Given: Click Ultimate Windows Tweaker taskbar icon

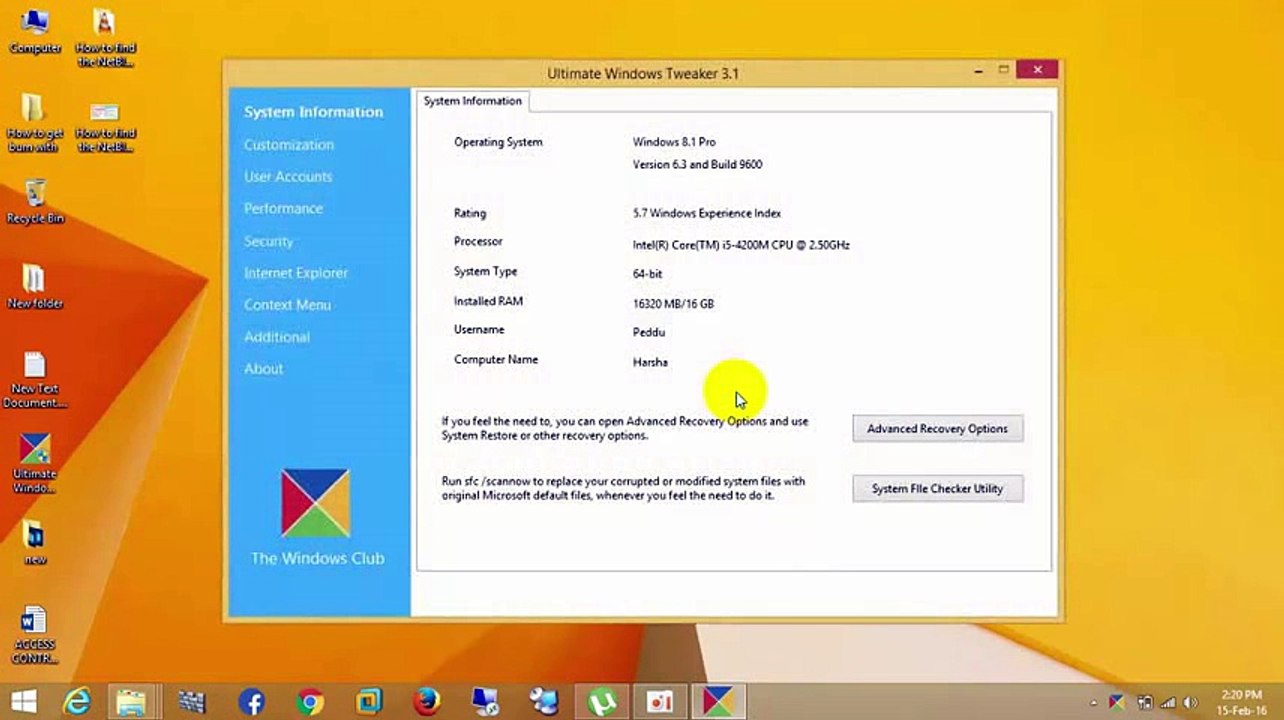Looking at the screenshot, I should pyautogui.click(x=718, y=703).
